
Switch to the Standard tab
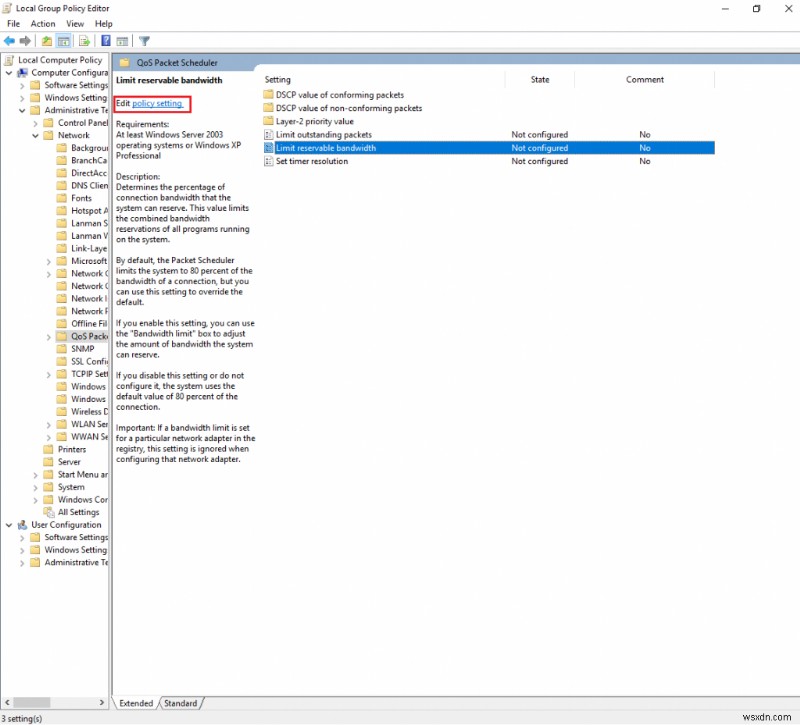tap(181, 703)
